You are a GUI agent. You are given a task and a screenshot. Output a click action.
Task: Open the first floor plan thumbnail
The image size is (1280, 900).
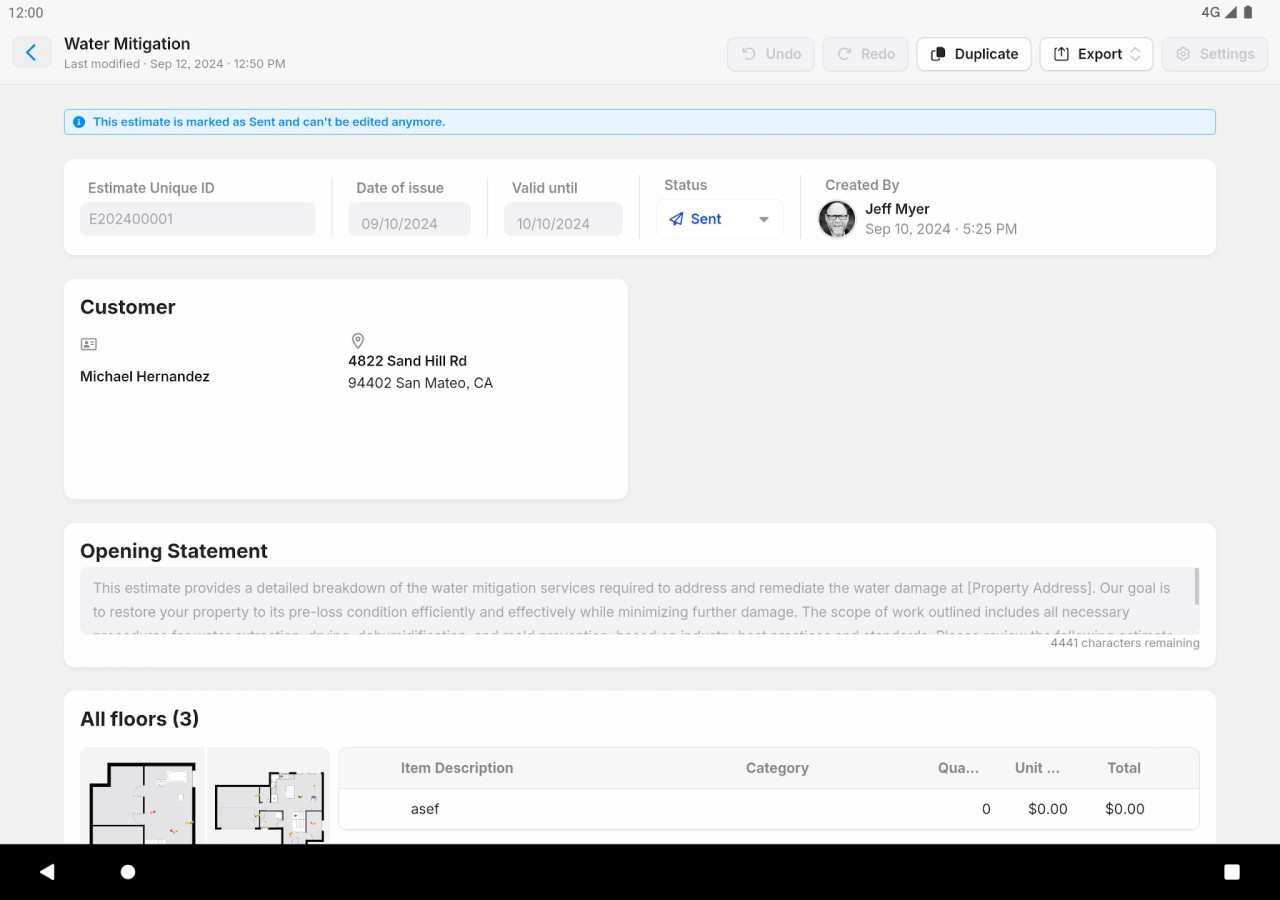pos(142,797)
